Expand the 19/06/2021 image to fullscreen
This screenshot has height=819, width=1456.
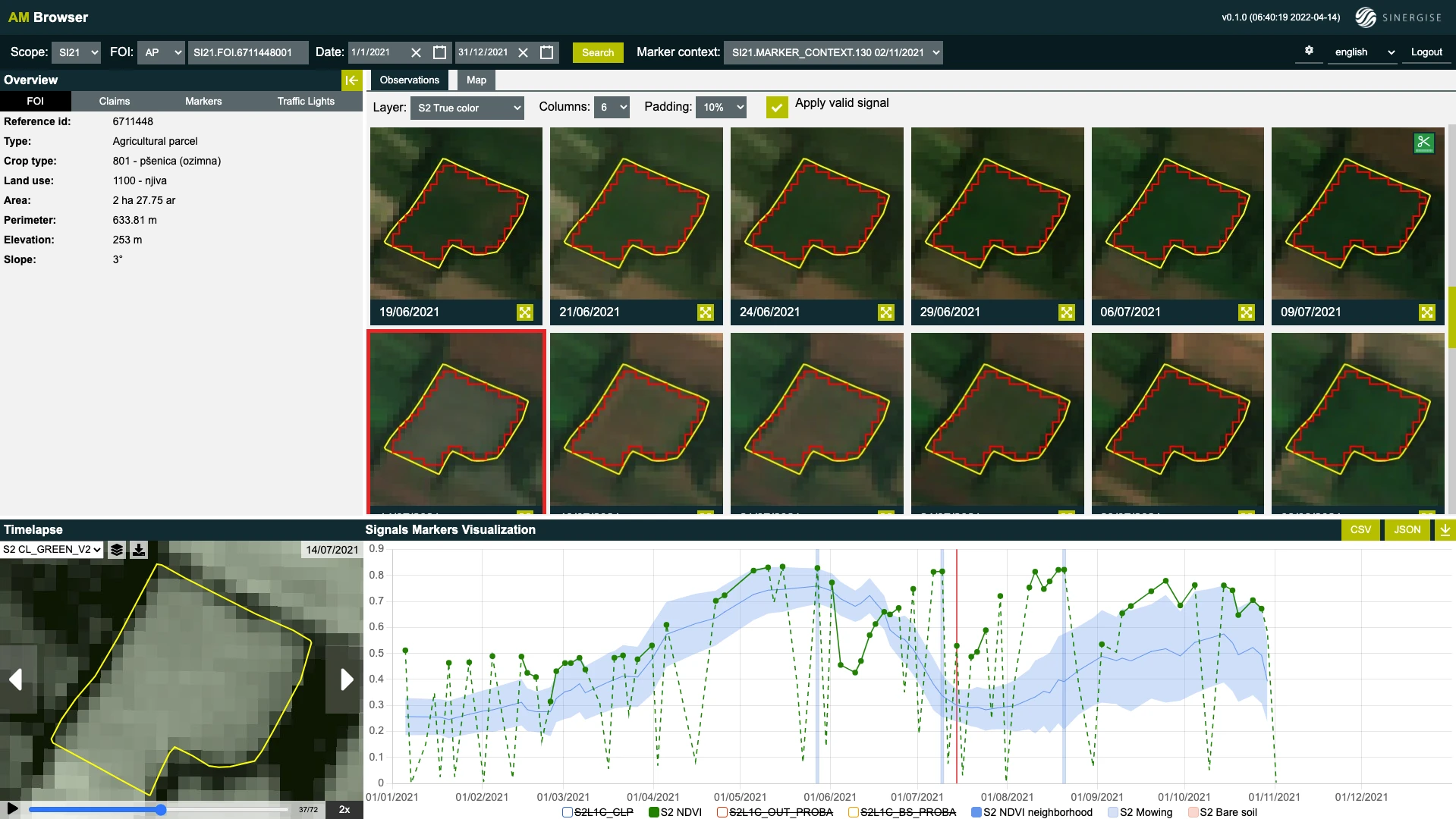[525, 312]
